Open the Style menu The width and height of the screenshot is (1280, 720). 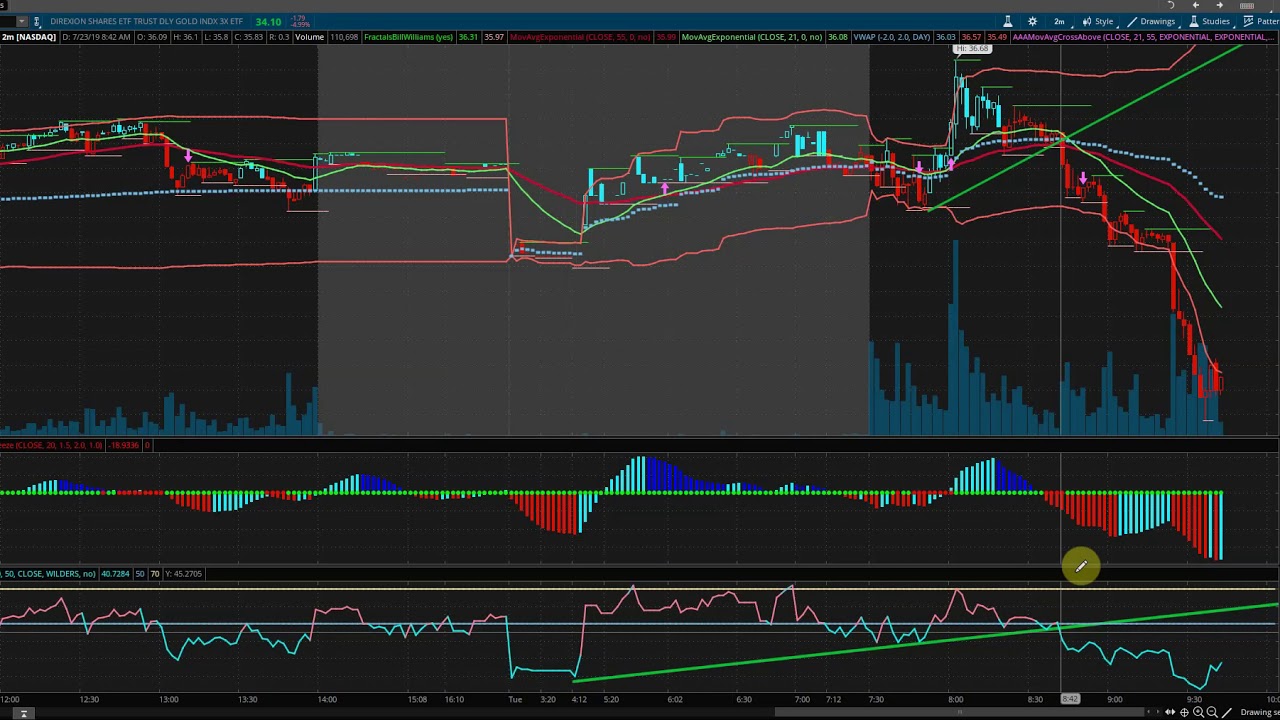tap(1097, 21)
